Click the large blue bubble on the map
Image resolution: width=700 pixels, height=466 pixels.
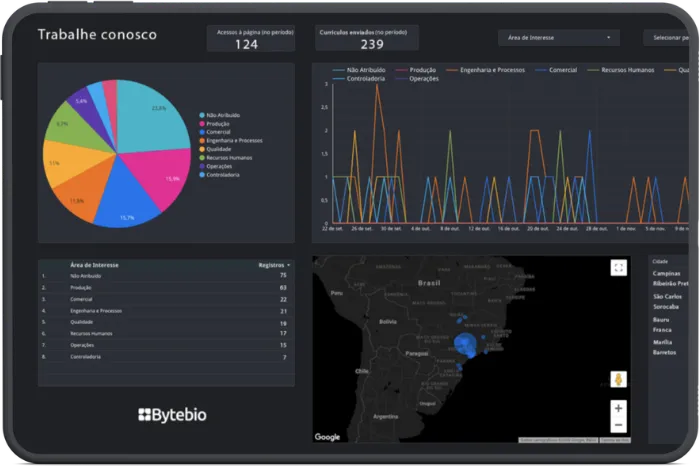466,345
